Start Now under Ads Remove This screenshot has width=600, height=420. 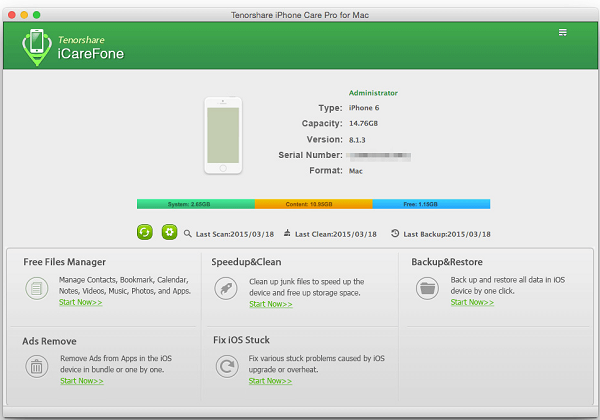click(82, 381)
